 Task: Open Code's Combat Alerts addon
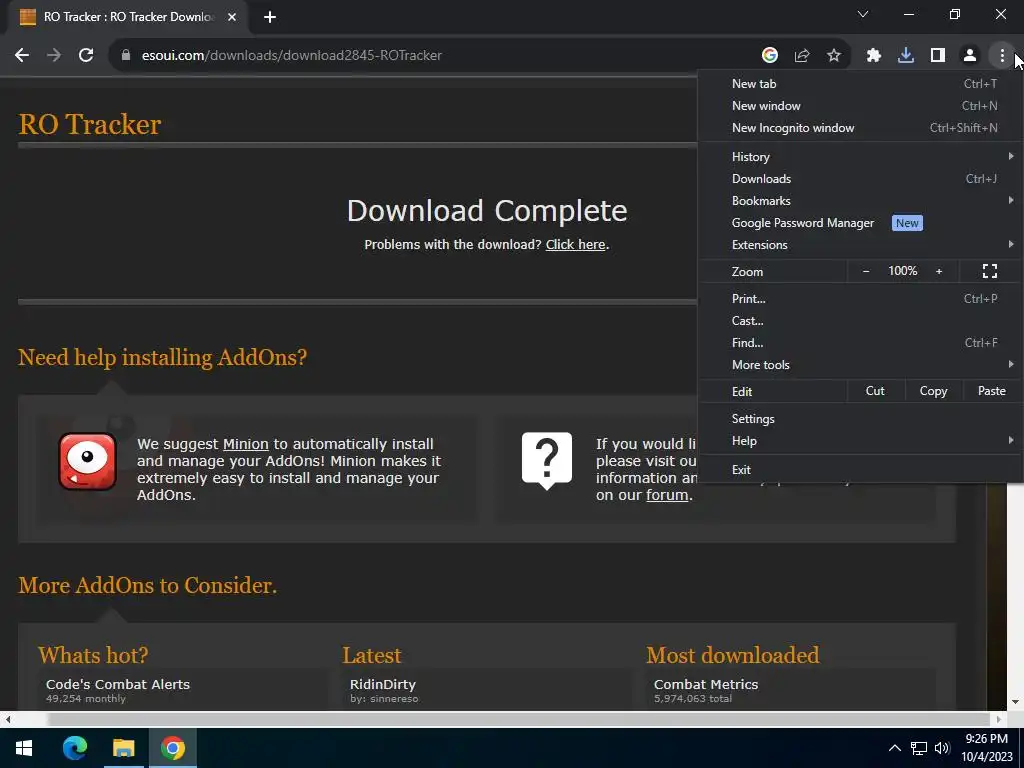[118, 684]
